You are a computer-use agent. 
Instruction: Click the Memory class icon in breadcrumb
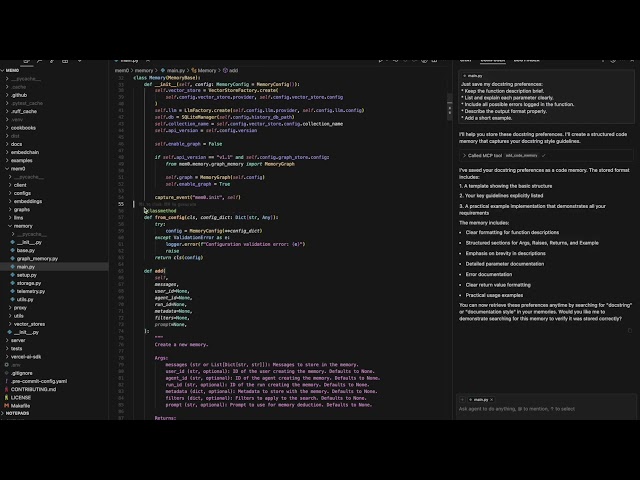(194, 70)
